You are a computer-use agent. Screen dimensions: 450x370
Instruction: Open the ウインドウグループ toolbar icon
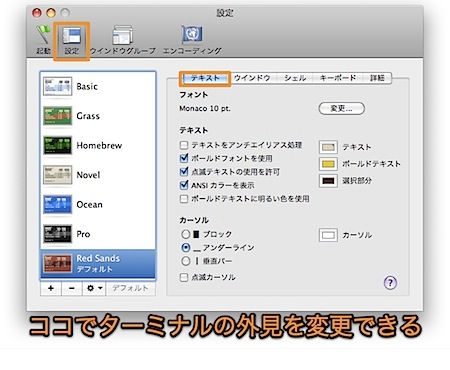[123, 40]
